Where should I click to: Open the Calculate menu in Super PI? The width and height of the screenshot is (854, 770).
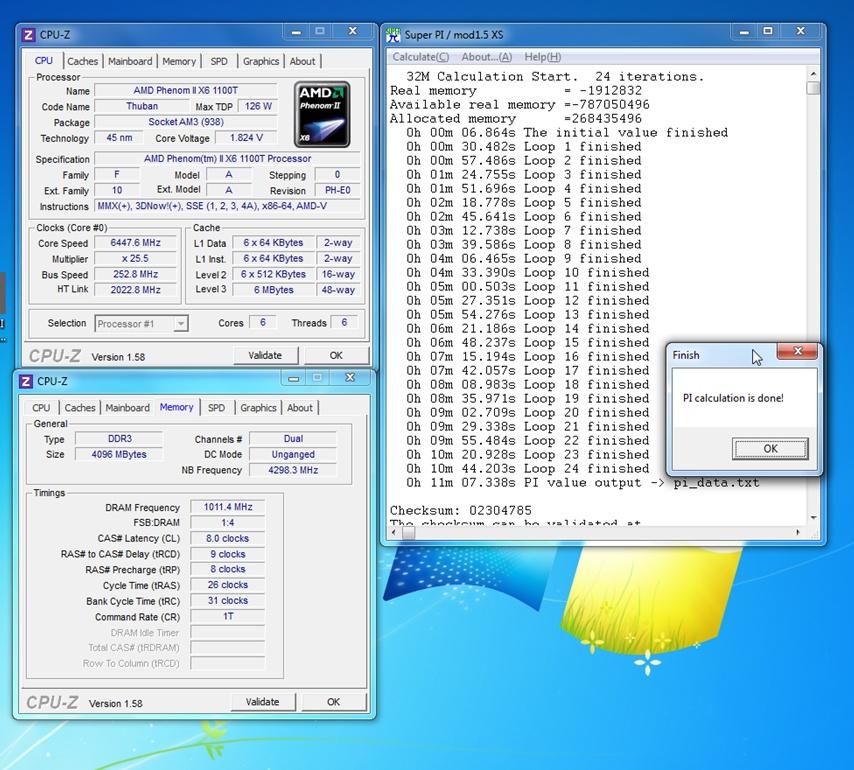coord(420,57)
